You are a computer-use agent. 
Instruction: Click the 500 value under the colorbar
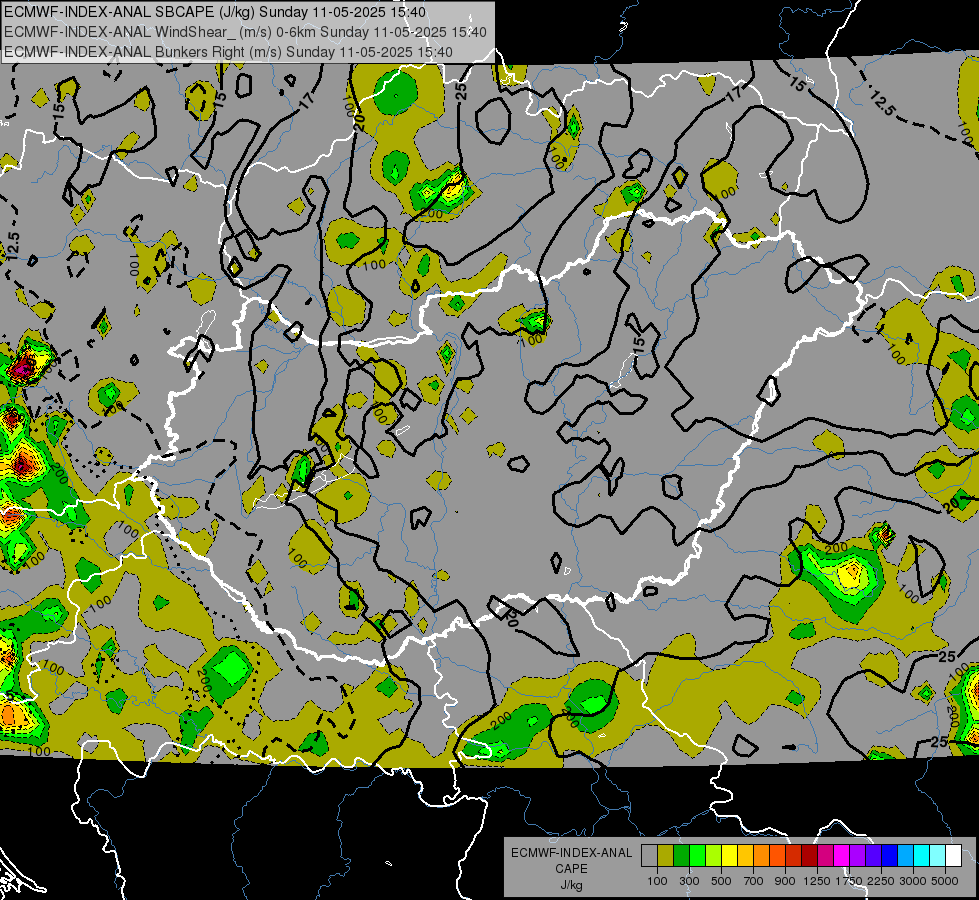[721, 881]
